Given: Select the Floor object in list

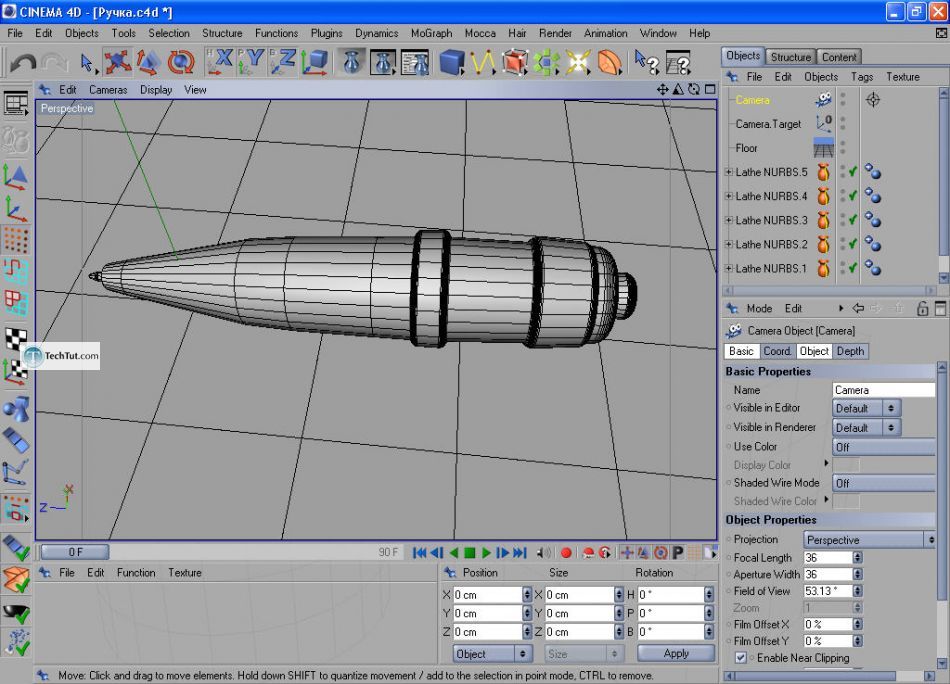Looking at the screenshot, I should pyautogui.click(x=746, y=148).
